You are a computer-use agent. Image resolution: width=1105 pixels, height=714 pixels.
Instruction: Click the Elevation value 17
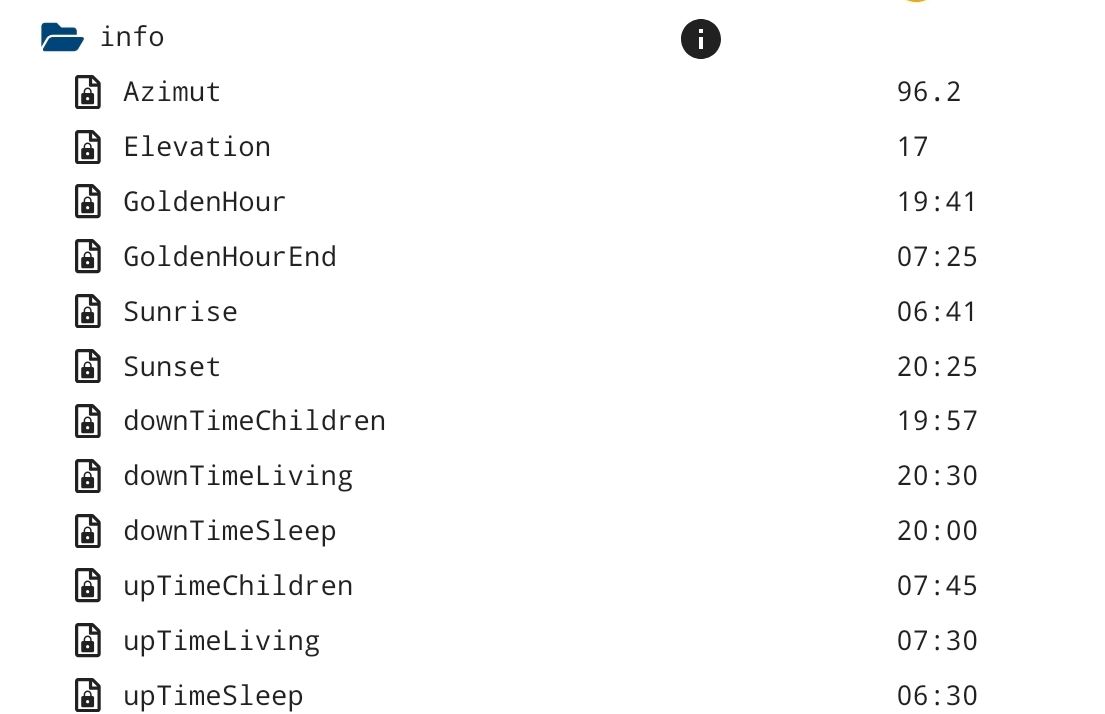click(913, 148)
